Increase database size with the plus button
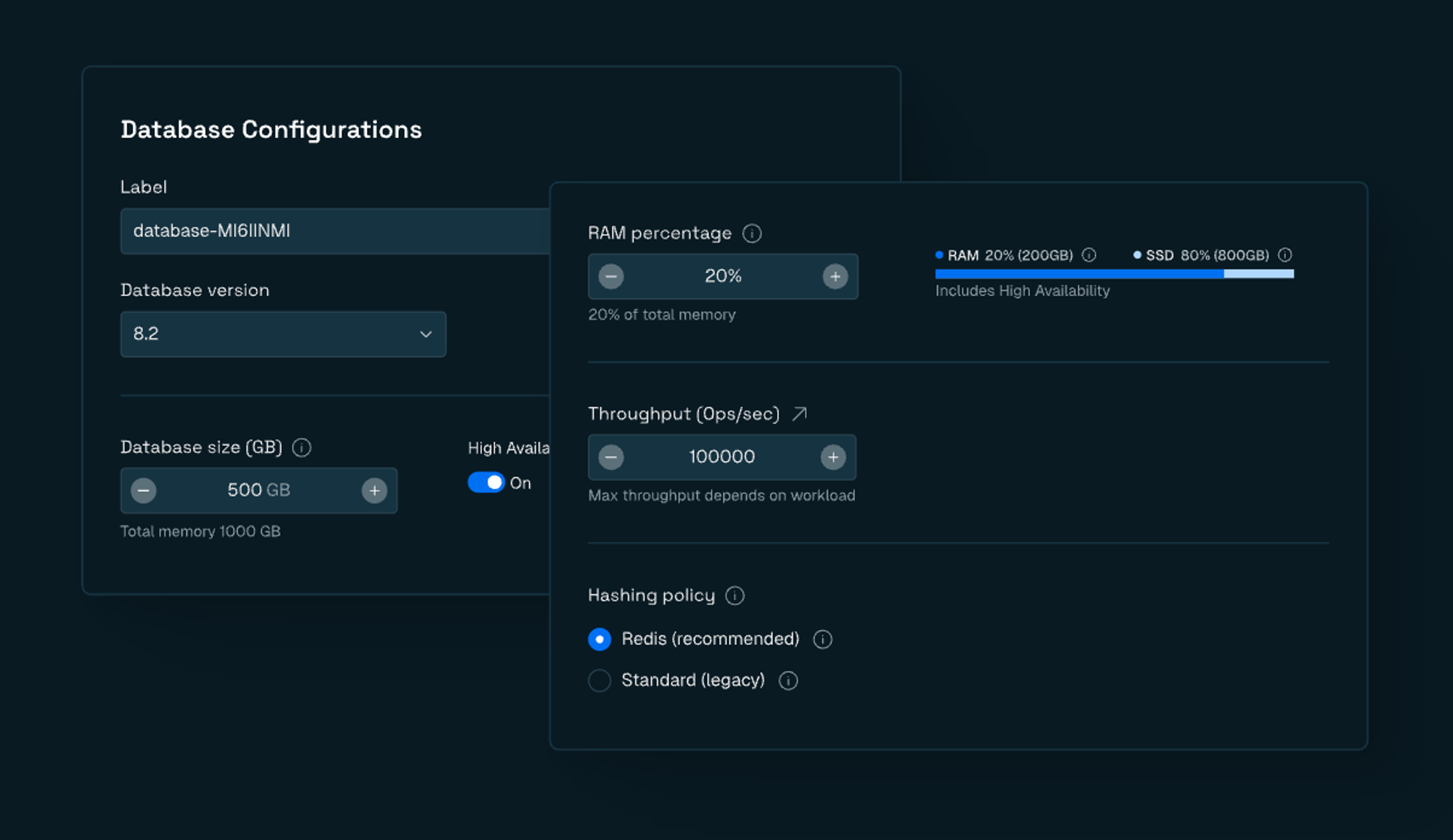Screen dimensions: 1453x840 coord(374,491)
